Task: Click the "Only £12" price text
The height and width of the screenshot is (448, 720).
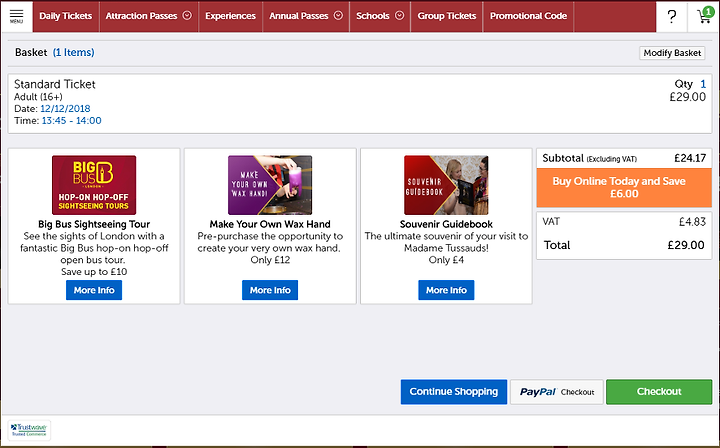Action: pyautogui.click(x=270, y=260)
